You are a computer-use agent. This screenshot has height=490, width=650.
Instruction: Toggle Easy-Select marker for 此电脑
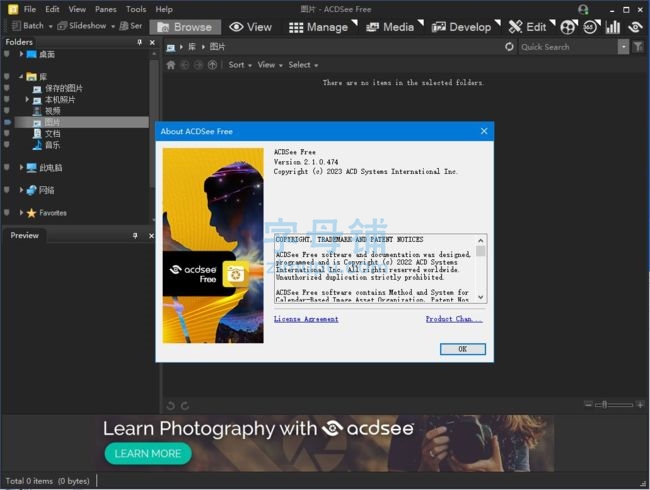tap(7, 167)
